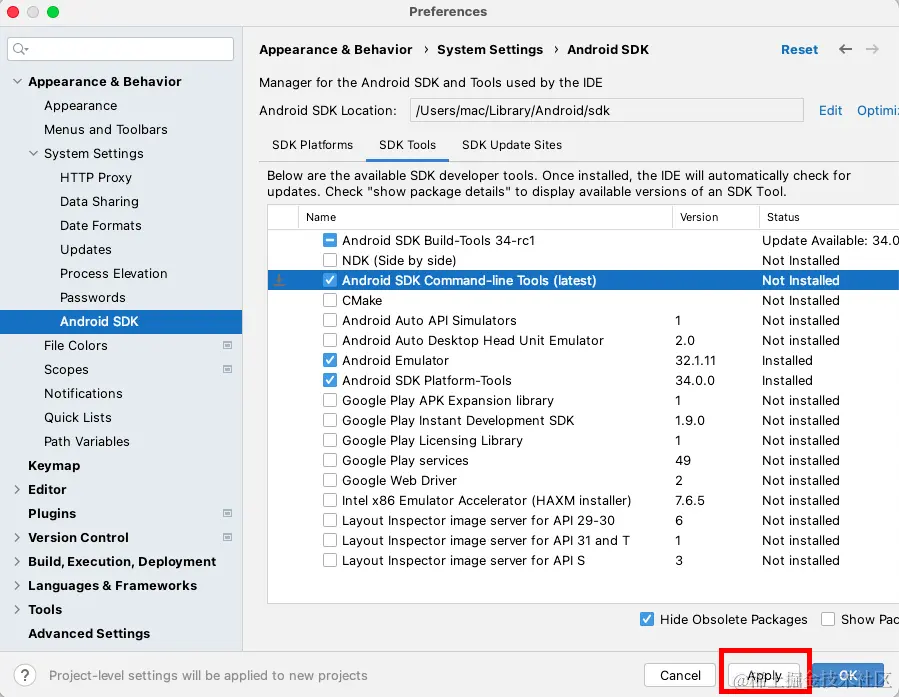Click the project-level icon beside File Colors
Viewport: 899px width, 697px height.
227,345
